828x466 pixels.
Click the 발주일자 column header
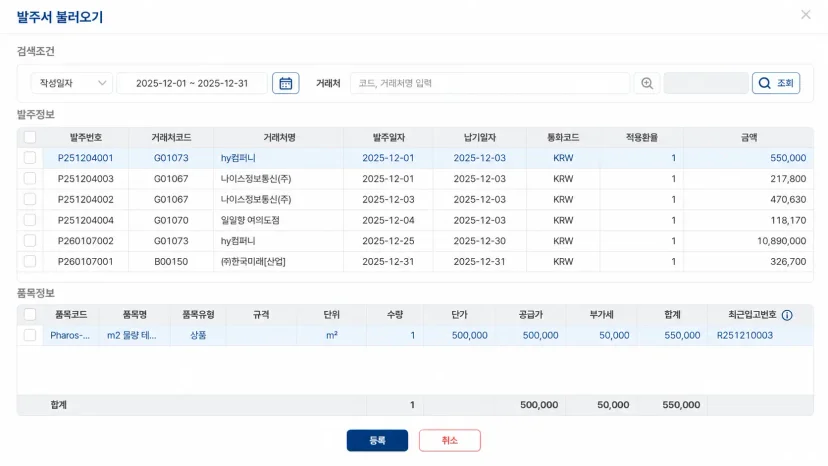(x=388, y=137)
